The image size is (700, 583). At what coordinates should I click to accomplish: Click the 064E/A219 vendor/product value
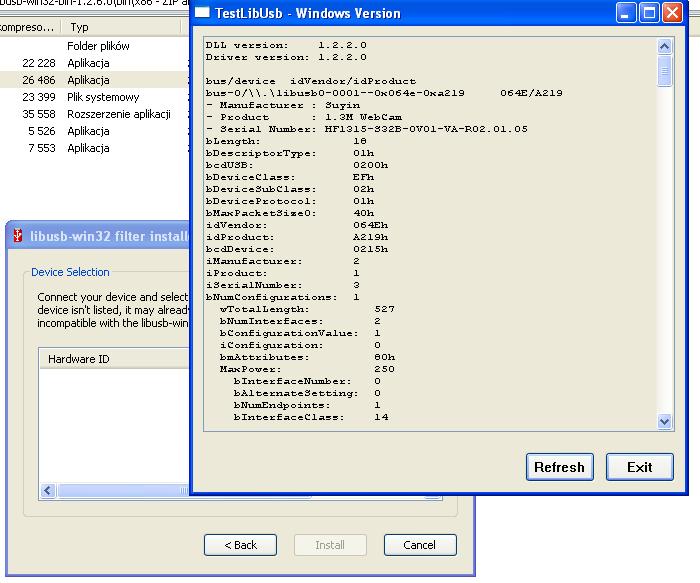point(531,93)
